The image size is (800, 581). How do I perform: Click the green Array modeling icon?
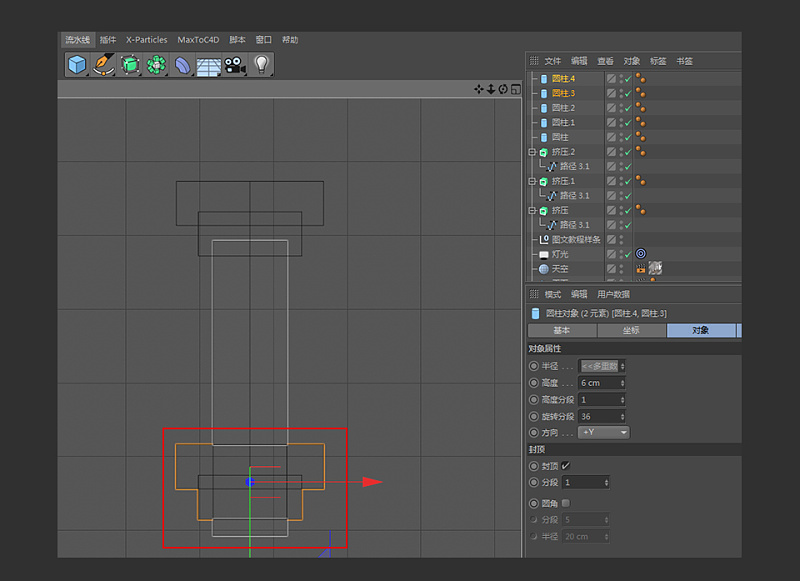tap(155, 65)
